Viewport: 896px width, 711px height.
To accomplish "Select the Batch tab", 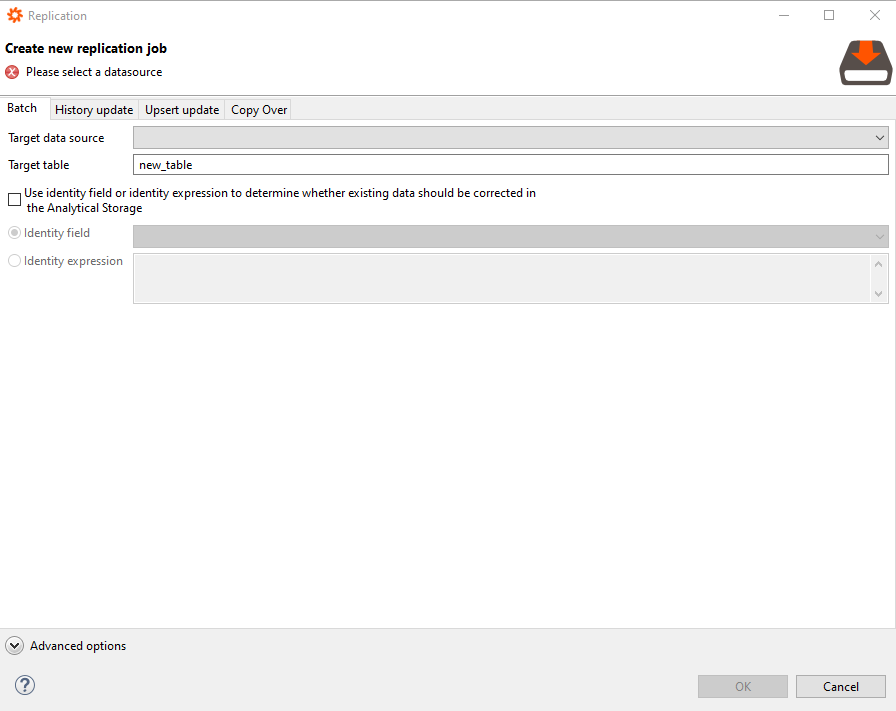I will tap(23, 109).
